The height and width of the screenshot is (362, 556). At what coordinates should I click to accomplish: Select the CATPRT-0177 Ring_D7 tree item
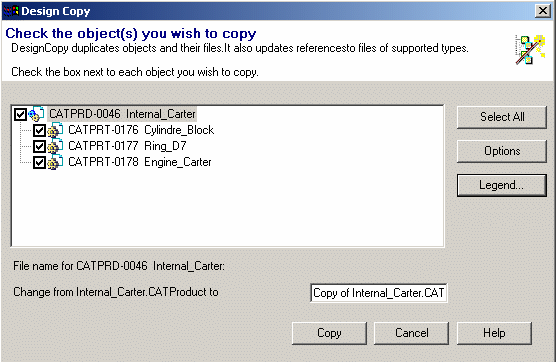(127, 146)
